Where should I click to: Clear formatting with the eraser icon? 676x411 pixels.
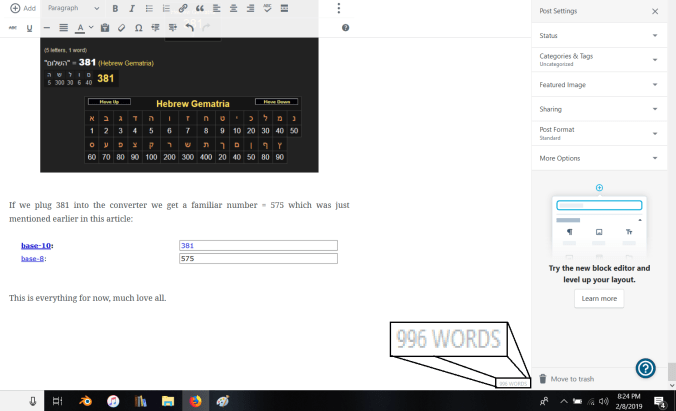(121, 27)
